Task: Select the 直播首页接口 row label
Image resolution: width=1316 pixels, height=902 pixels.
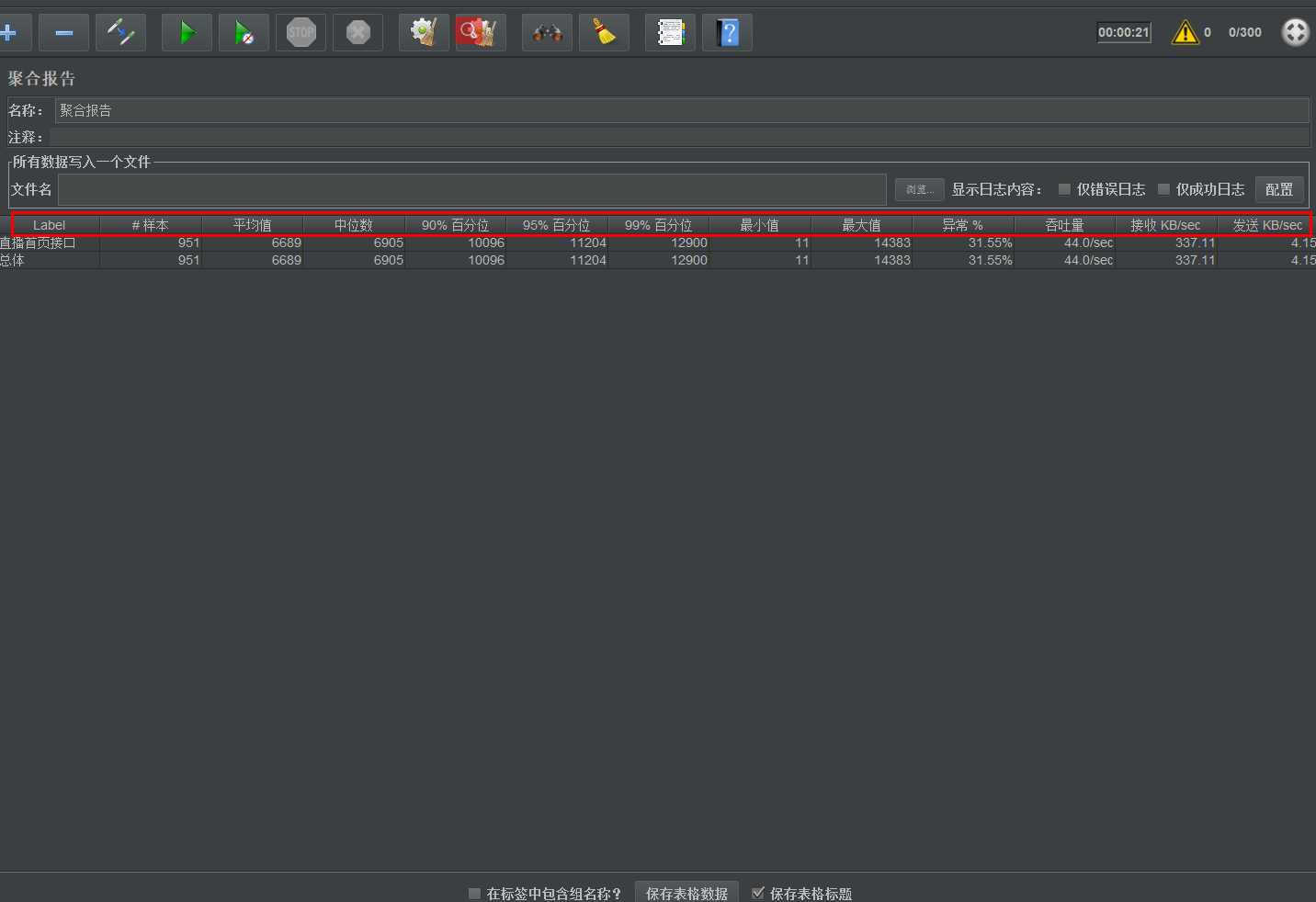Action: pos(38,242)
